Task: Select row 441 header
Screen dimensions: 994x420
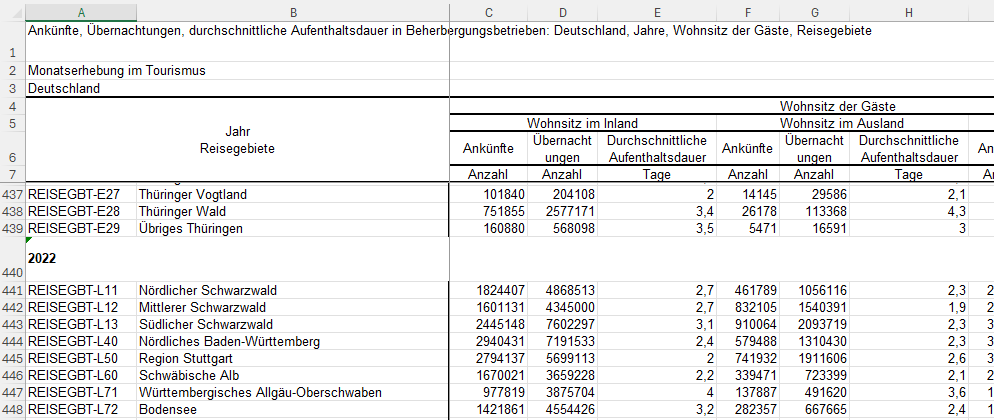Action: (12, 291)
